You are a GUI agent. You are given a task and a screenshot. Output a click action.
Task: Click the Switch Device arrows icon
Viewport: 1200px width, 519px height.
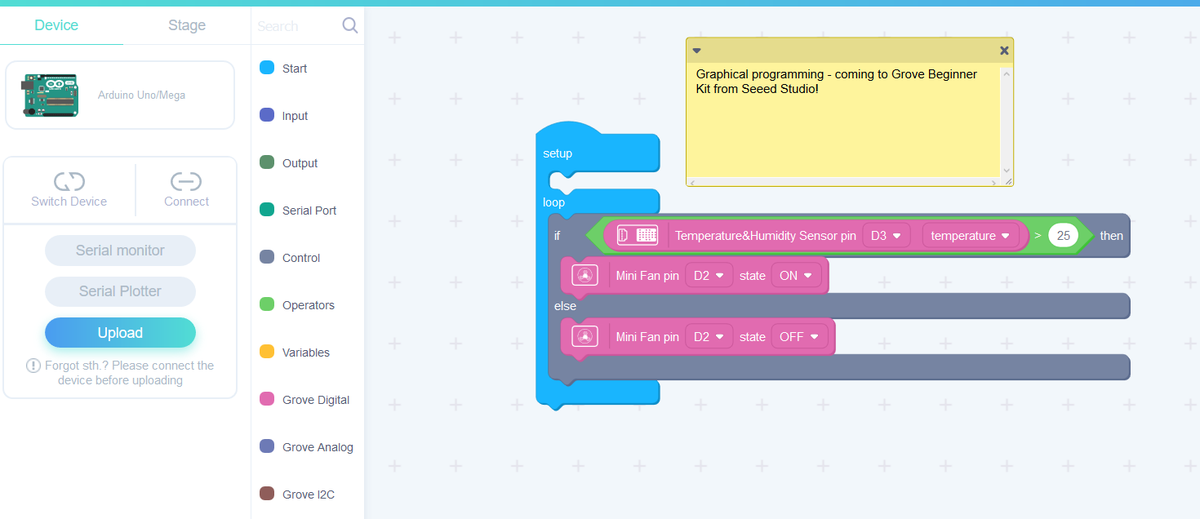(x=69, y=181)
